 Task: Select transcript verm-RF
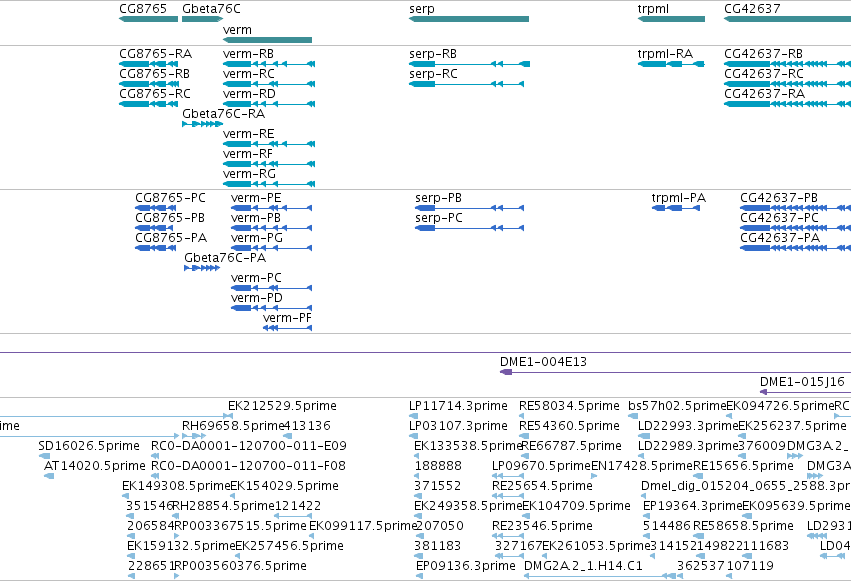click(269, 164)
